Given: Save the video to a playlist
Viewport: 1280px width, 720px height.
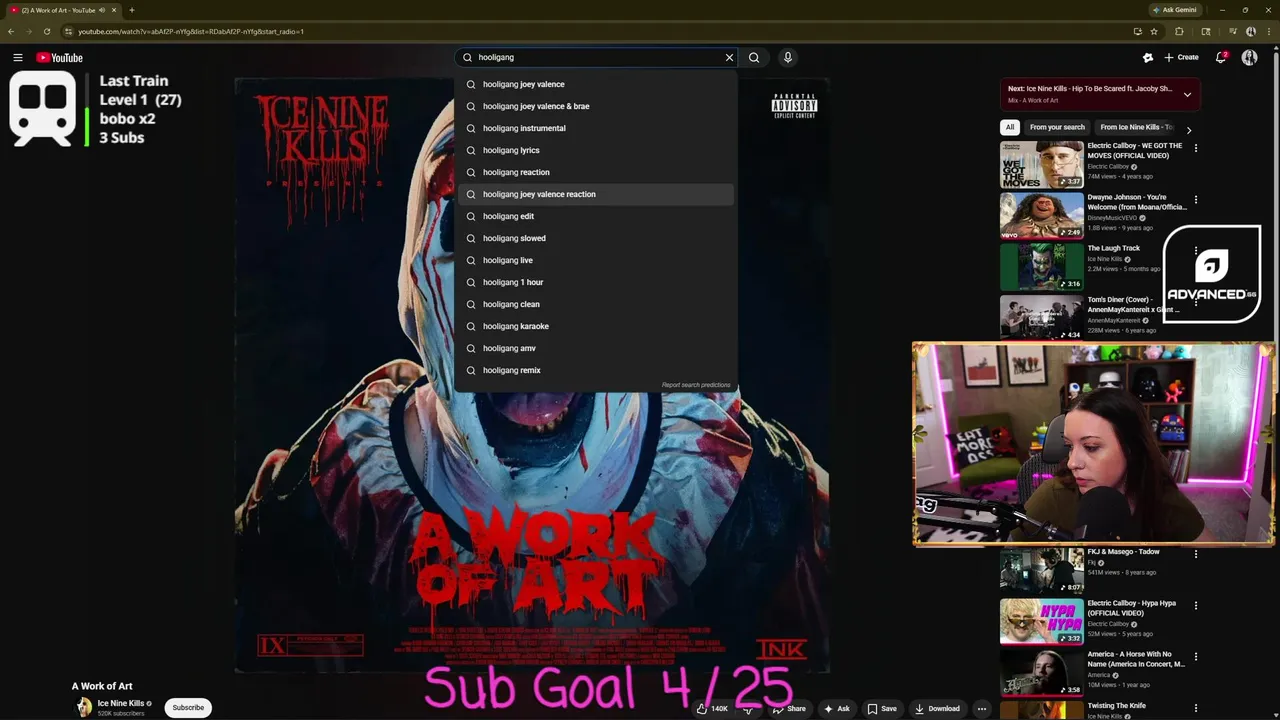Looking at the screenshot, I should (x=882, y=709).
